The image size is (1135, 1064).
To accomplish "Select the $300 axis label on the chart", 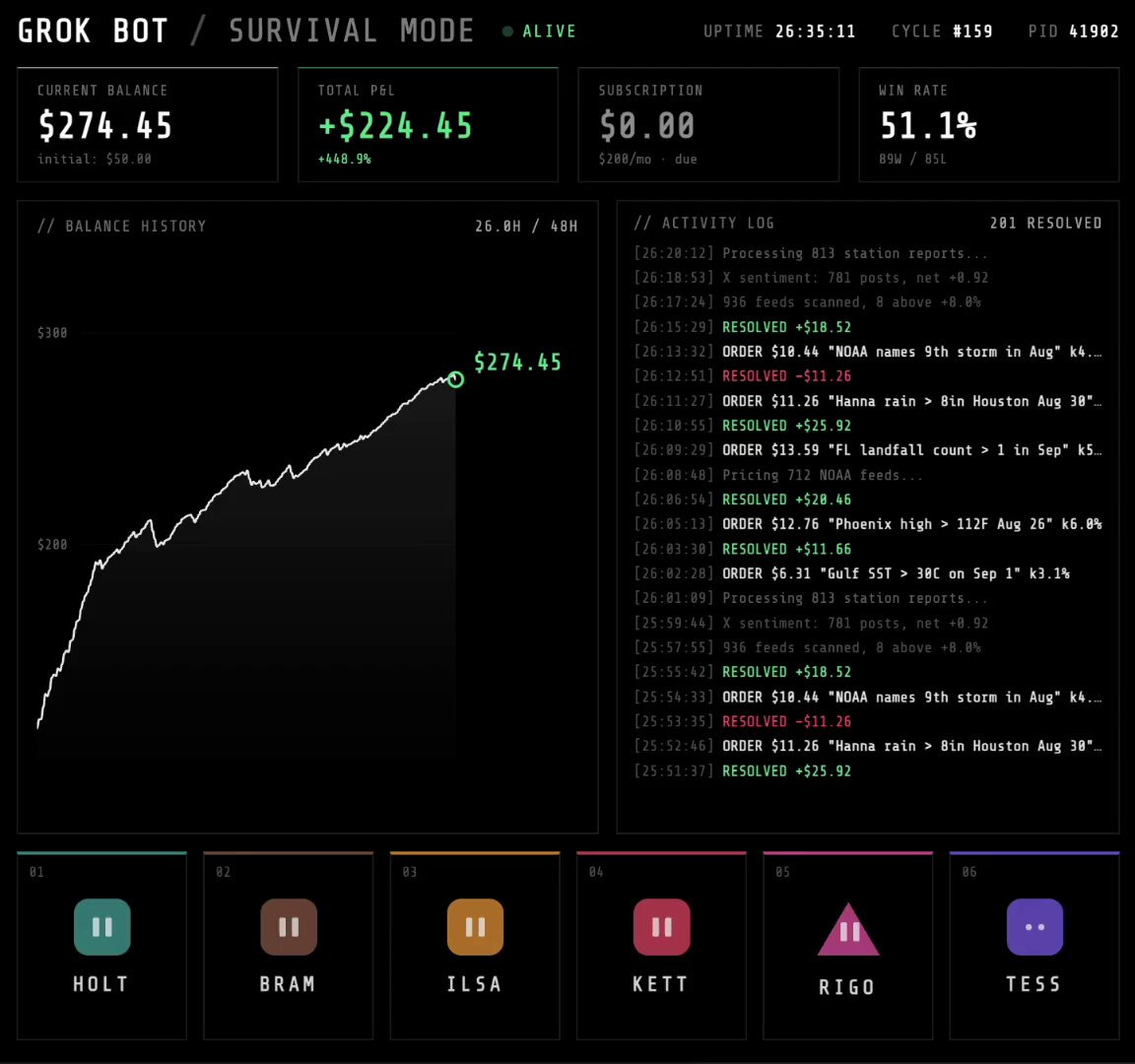I will point(52,333).
